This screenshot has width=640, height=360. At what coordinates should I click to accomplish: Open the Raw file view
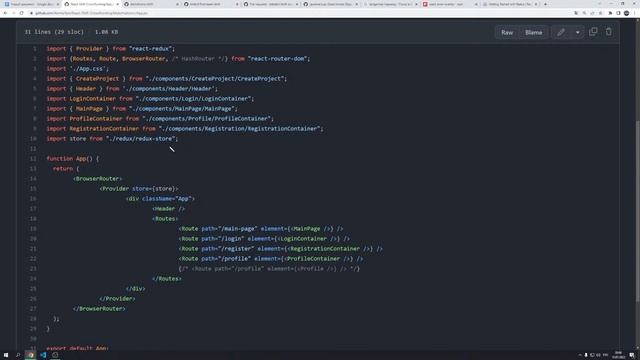507,32
